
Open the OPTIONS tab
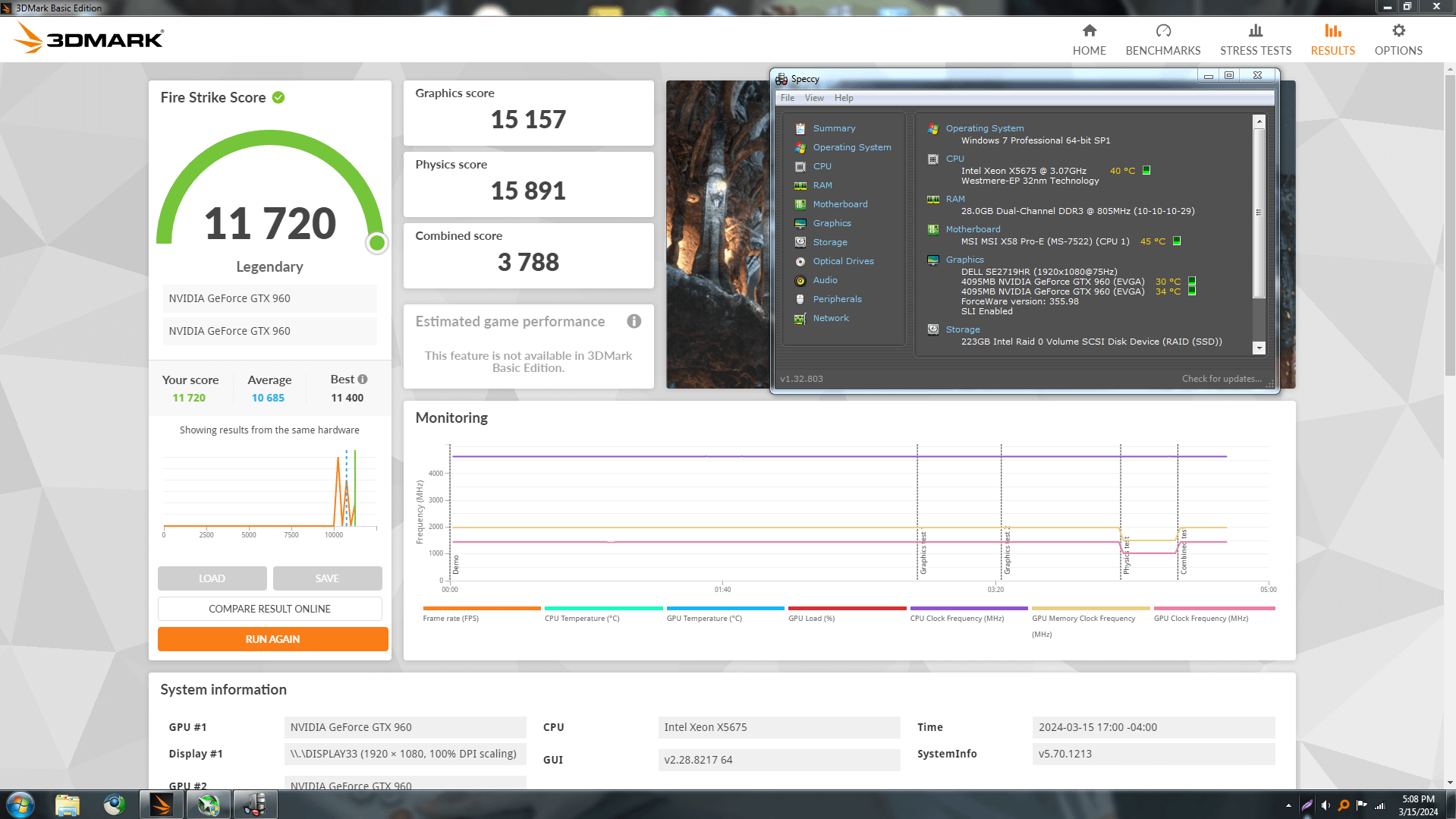1398,39
